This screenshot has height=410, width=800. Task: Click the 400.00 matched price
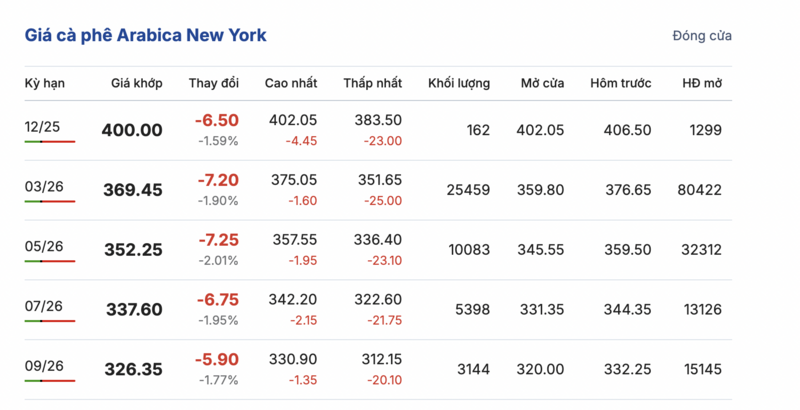click(x=132, y=130)
